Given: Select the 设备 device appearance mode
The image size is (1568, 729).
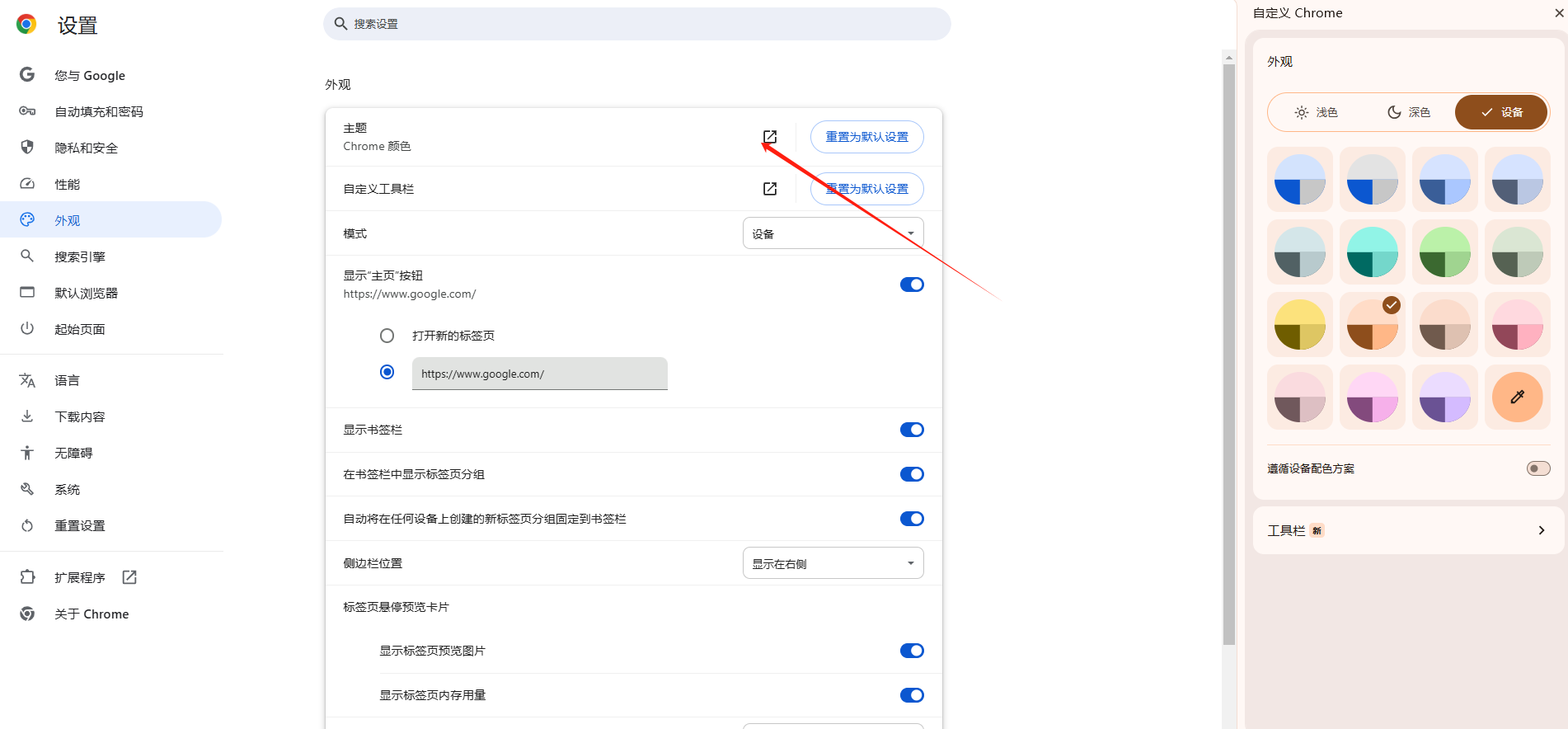Looking at the screenshot, I should [x=1501, y=112].
